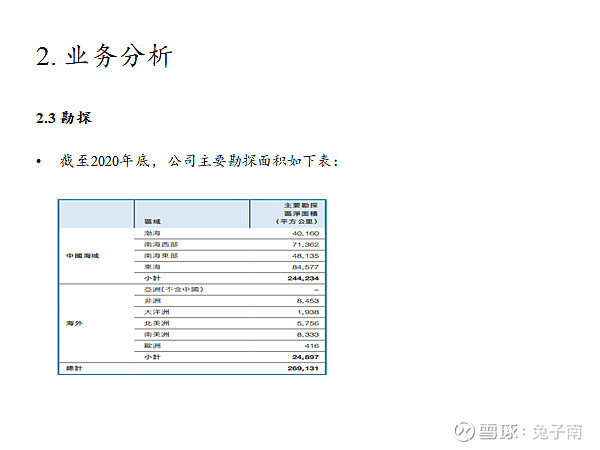Click the value "48,135"

pos(305,256)
